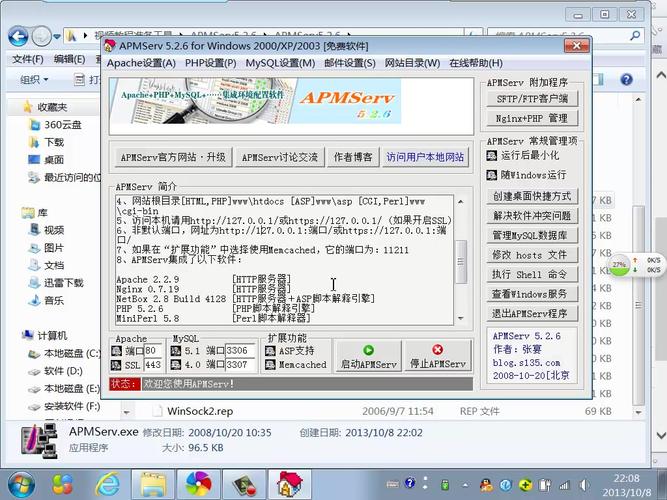Open the 邮件设置(S) menu
The width and height of the screenshot is (667, 500).
[x=350, y=63]
